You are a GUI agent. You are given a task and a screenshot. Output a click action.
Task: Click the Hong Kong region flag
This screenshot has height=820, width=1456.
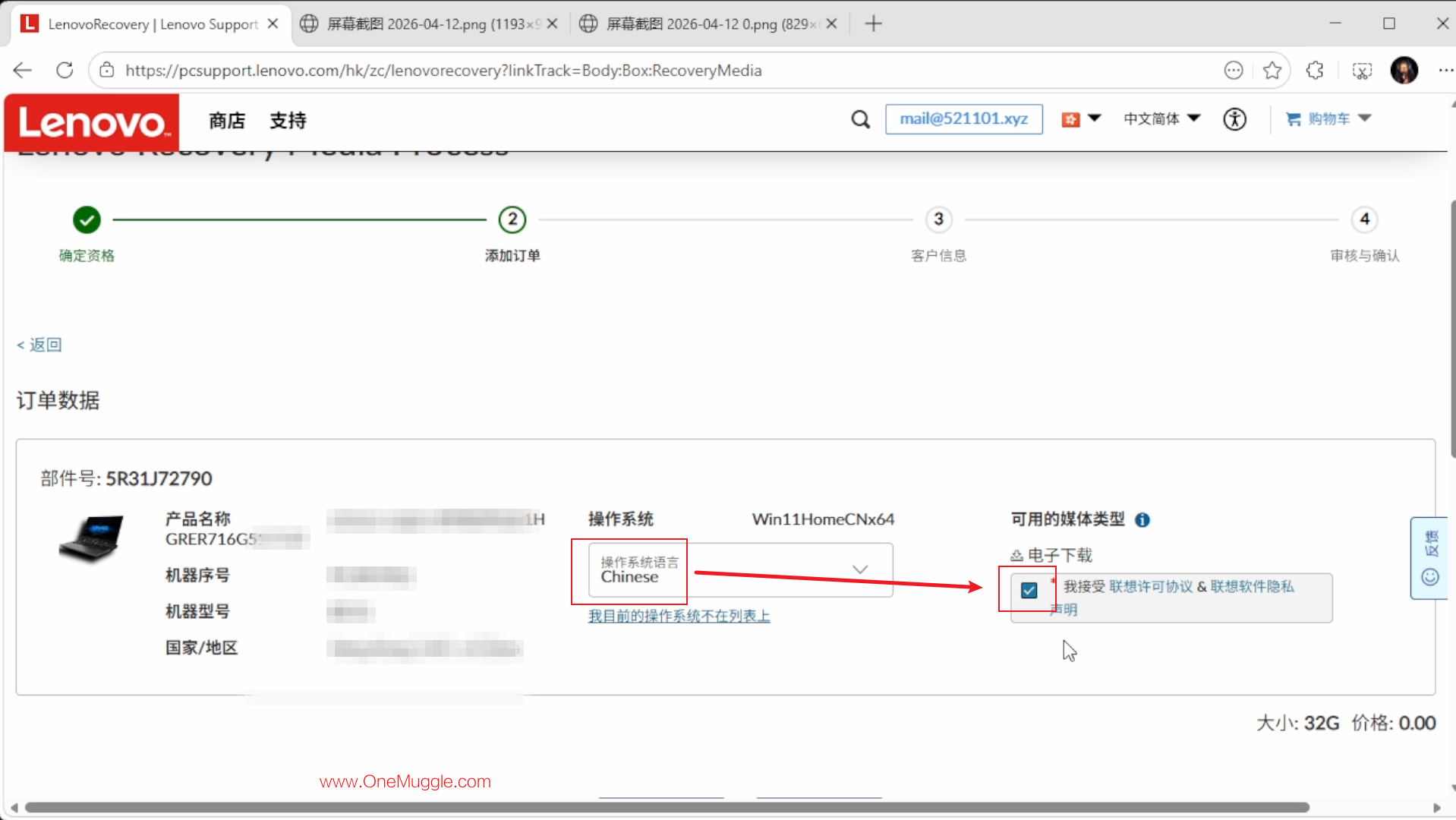1070,119
